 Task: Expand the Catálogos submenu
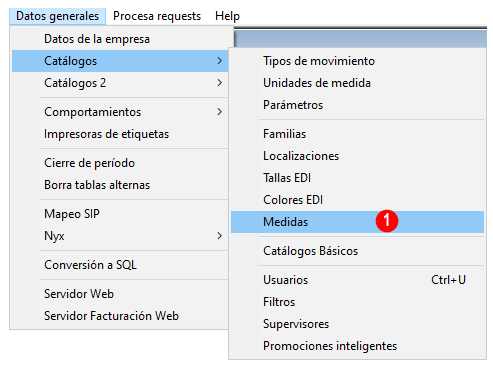coord(120,61)
